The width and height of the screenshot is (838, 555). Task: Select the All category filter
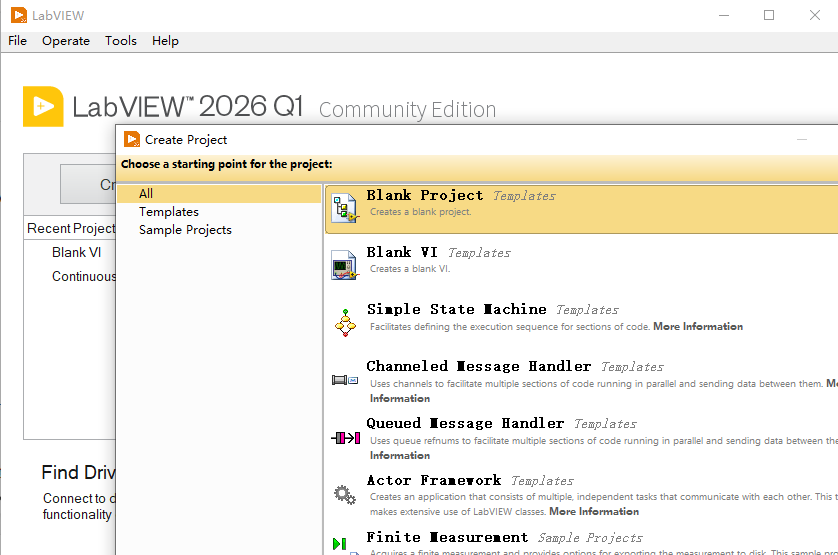pos(219,194)
